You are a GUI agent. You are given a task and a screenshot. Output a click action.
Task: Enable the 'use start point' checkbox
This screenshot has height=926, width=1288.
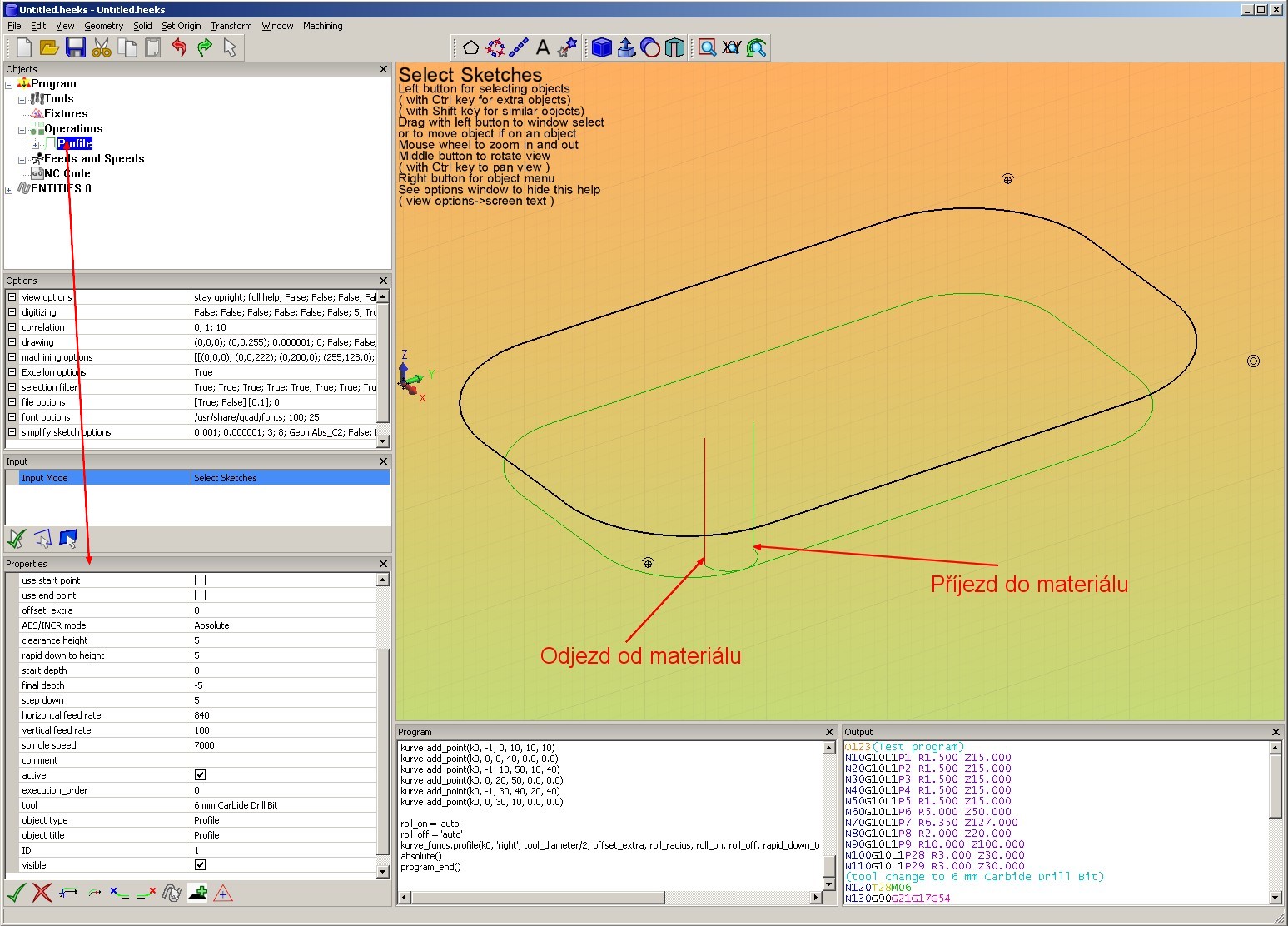tap(200, 580)
